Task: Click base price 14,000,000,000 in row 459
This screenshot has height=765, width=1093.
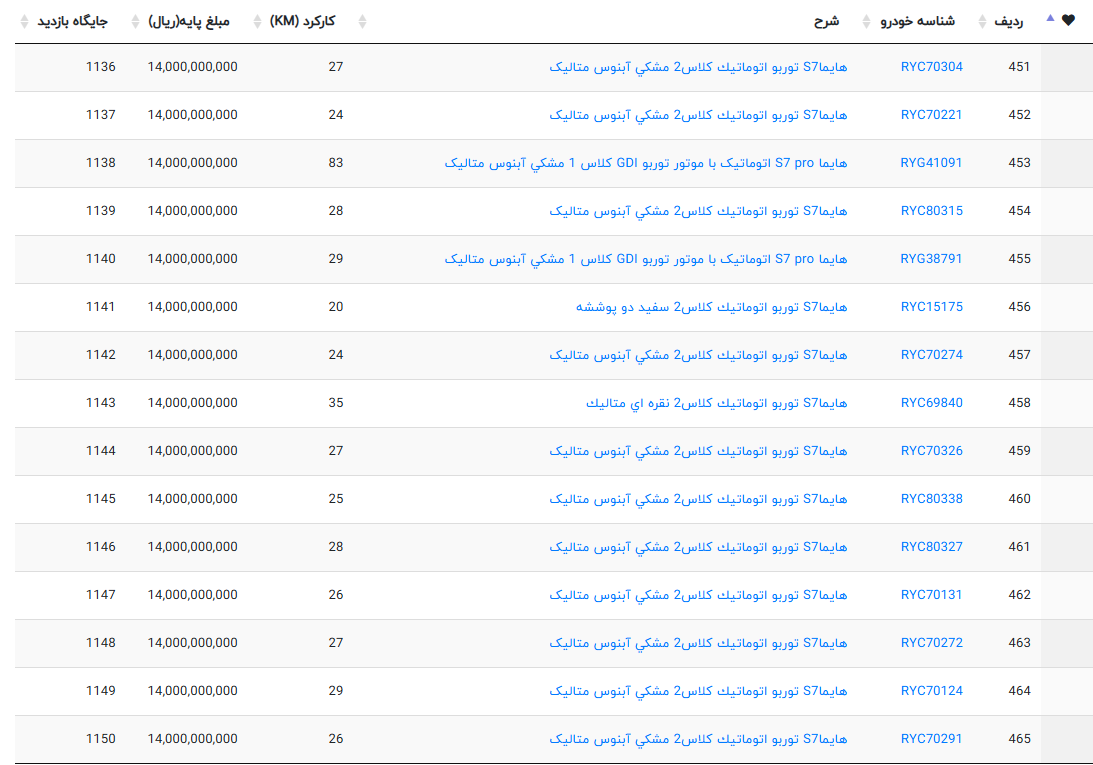Action: [192, 451]
